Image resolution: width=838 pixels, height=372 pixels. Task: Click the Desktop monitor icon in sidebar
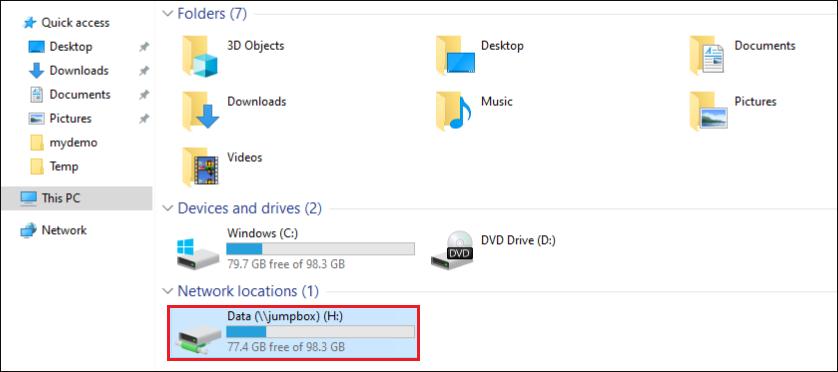pyautogui.click(x=36, y=47)
